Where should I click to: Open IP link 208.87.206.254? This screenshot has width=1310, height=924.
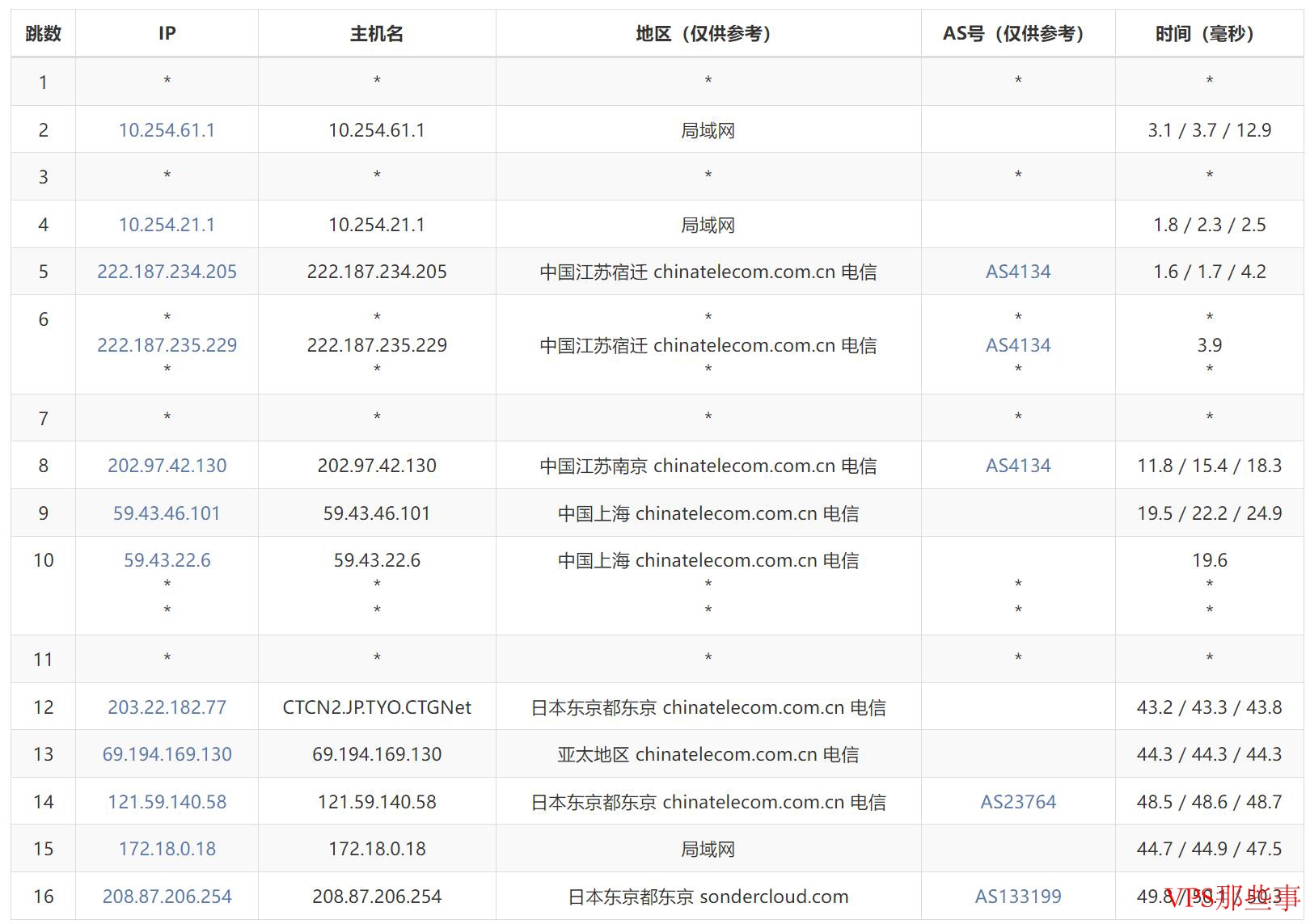pyautogui.click(x=167, y=897)
